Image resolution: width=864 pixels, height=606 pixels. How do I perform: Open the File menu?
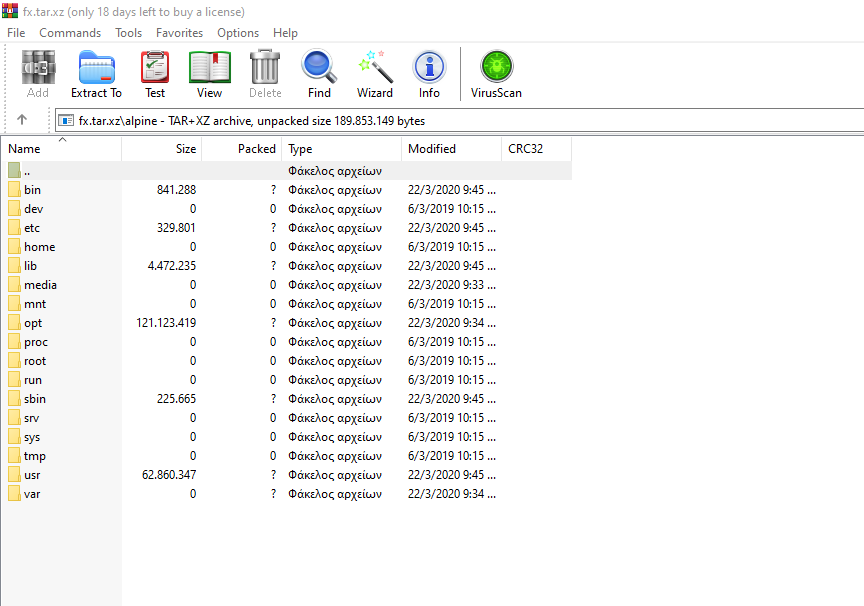point(16,33)
